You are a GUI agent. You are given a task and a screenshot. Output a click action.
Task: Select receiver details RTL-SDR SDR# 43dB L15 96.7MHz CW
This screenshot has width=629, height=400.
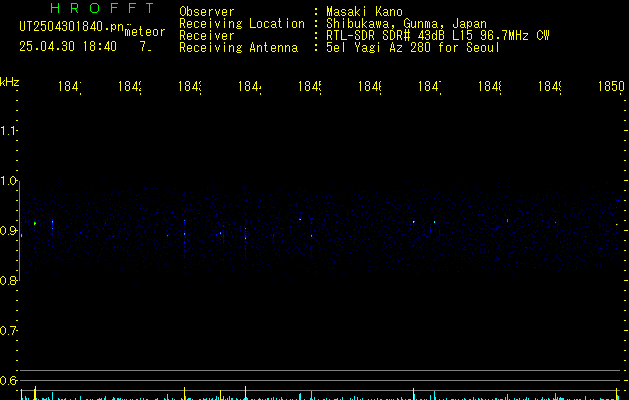(438, 36)
